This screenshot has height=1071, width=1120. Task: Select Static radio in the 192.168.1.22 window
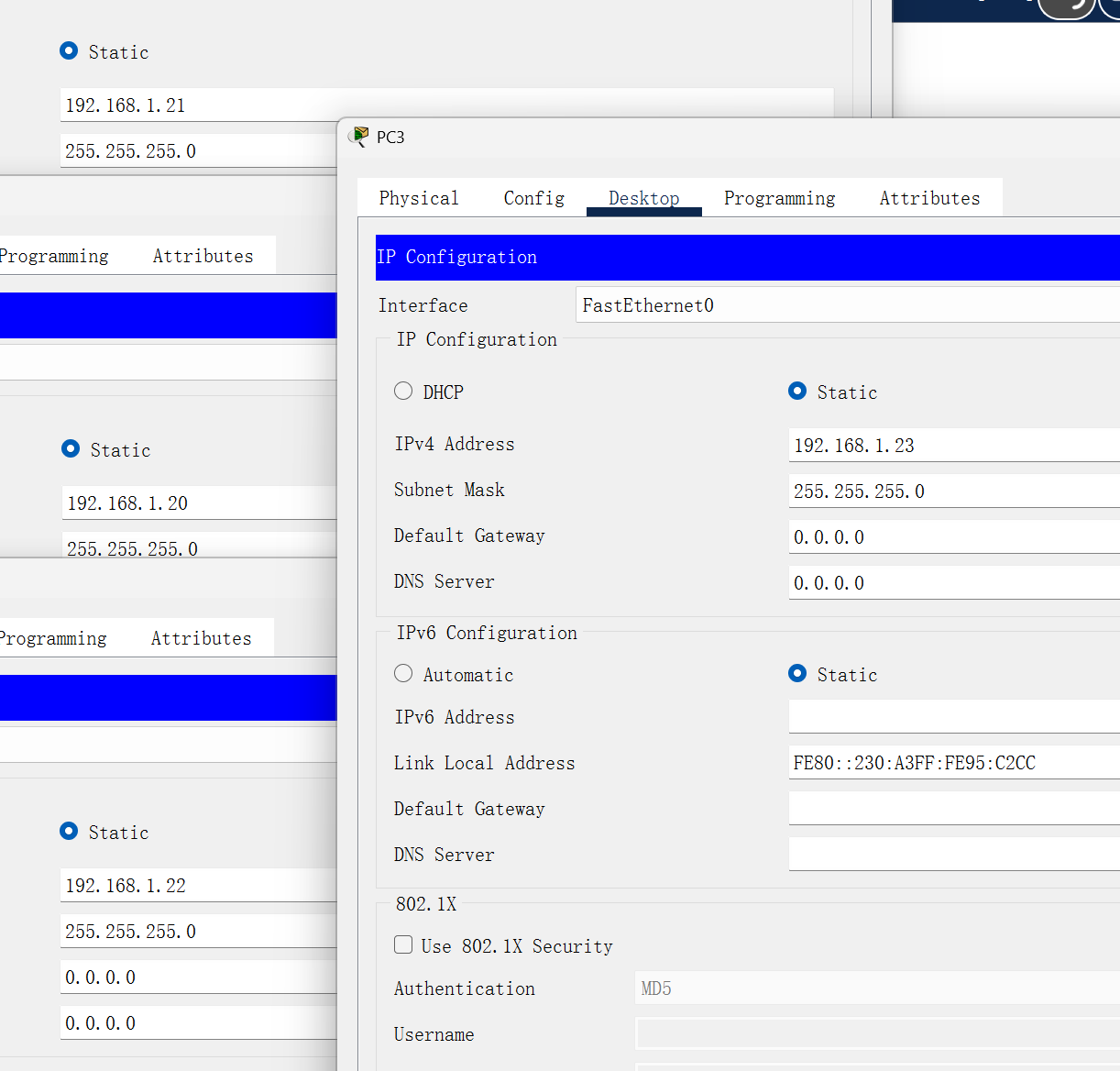69,832
